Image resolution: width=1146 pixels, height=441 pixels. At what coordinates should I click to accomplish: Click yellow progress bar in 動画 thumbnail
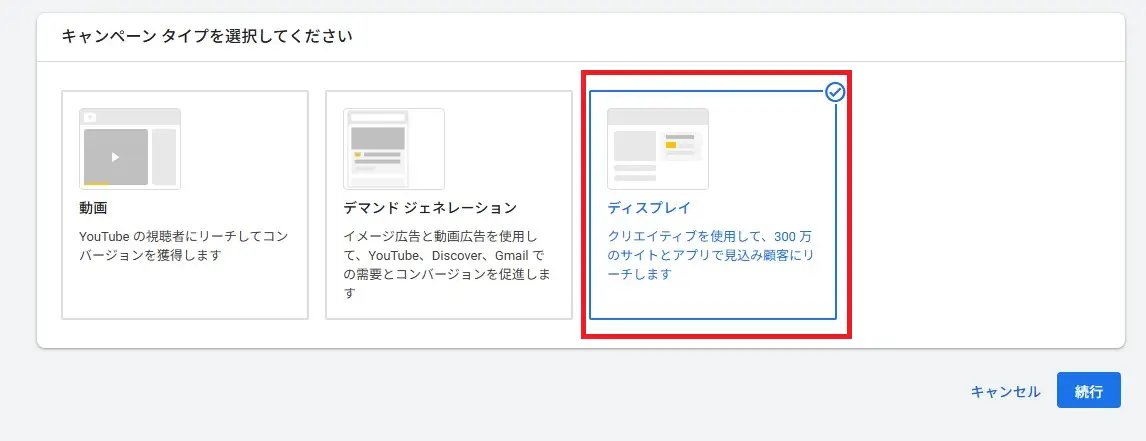[x=97, y=183]
